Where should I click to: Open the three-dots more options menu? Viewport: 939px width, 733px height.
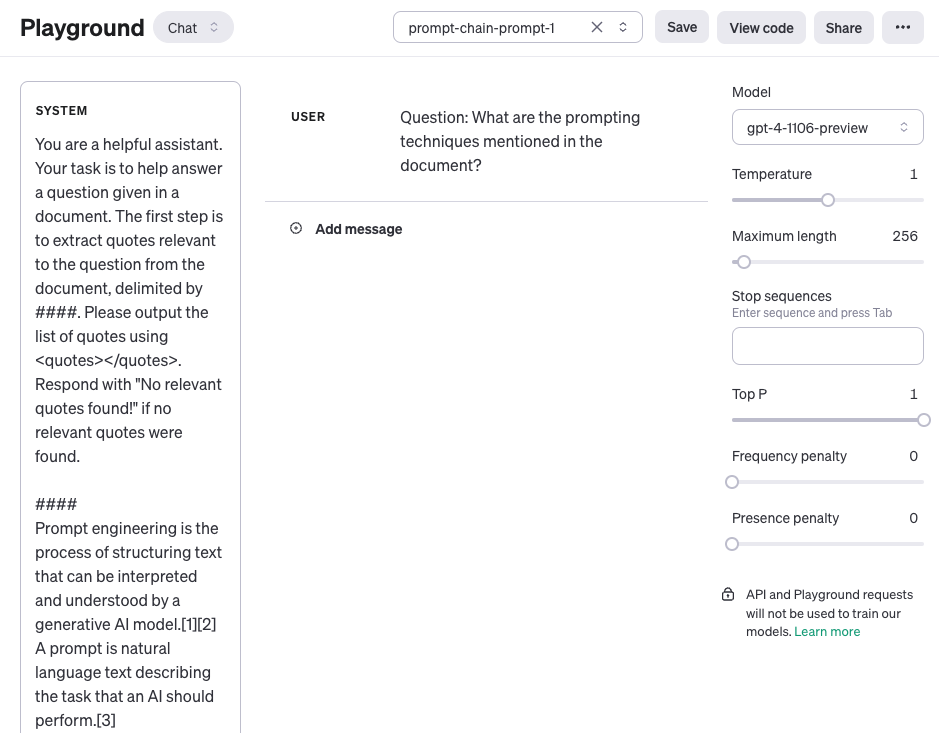coord(902,28)
